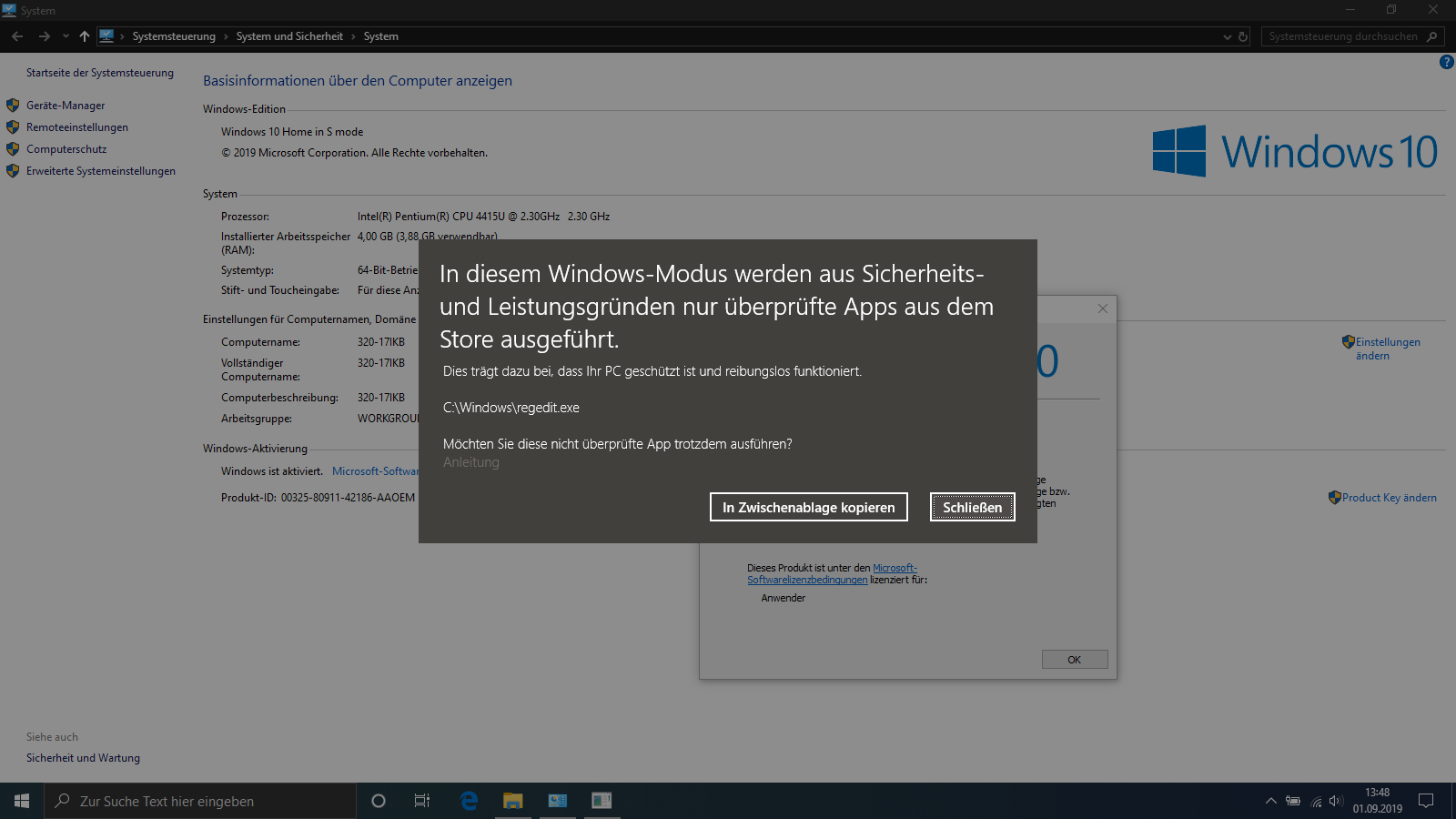
Task: Open the recent locations dropdown arrow
Action: [x=66, y=36]
